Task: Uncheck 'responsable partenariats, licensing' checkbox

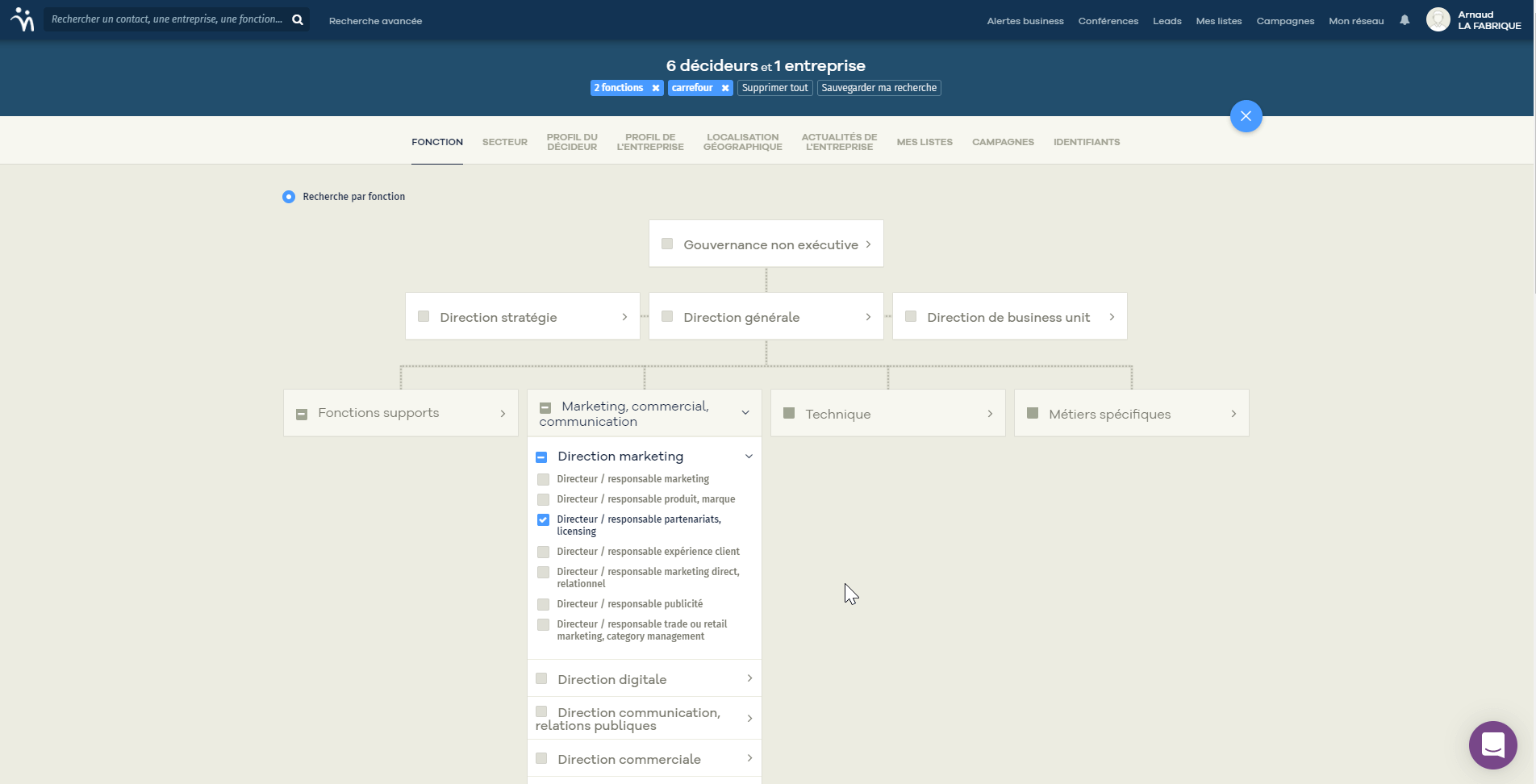Action: (543, 519)
